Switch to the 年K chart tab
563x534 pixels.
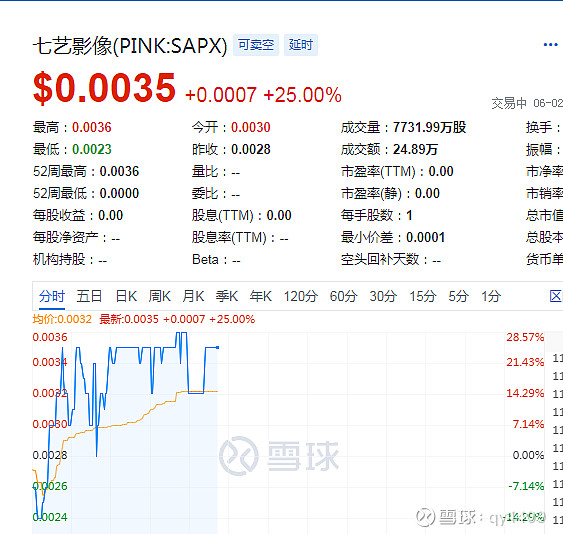(x=261, y=297)
